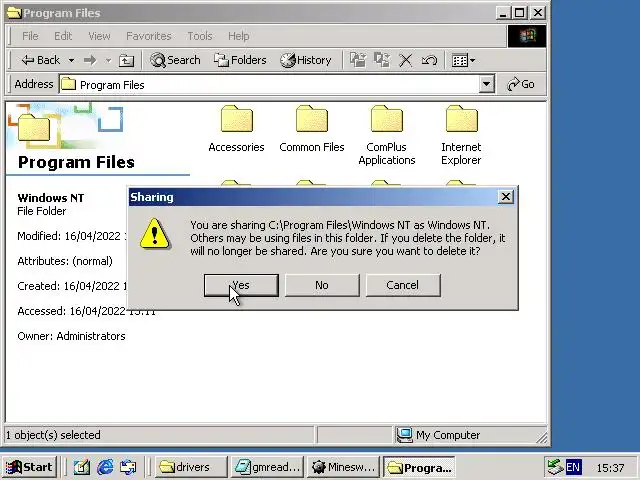Click the Undo toolbar icon

click(429, 60)
